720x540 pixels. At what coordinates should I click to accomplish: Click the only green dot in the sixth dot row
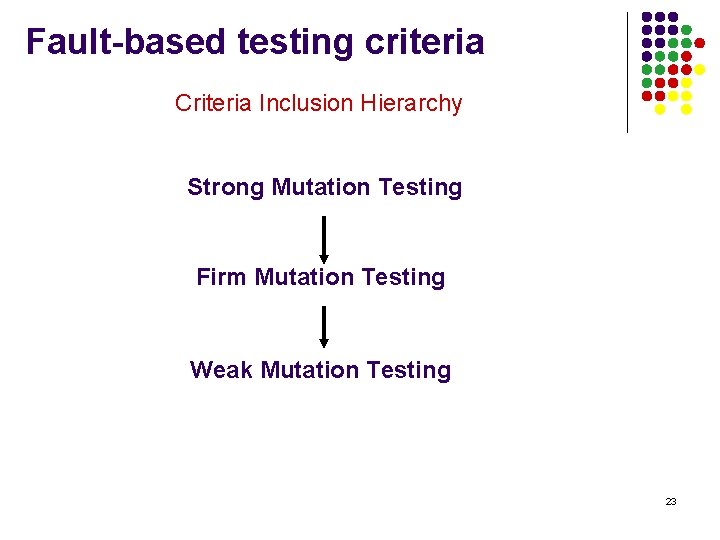click(x=647, y=83)
